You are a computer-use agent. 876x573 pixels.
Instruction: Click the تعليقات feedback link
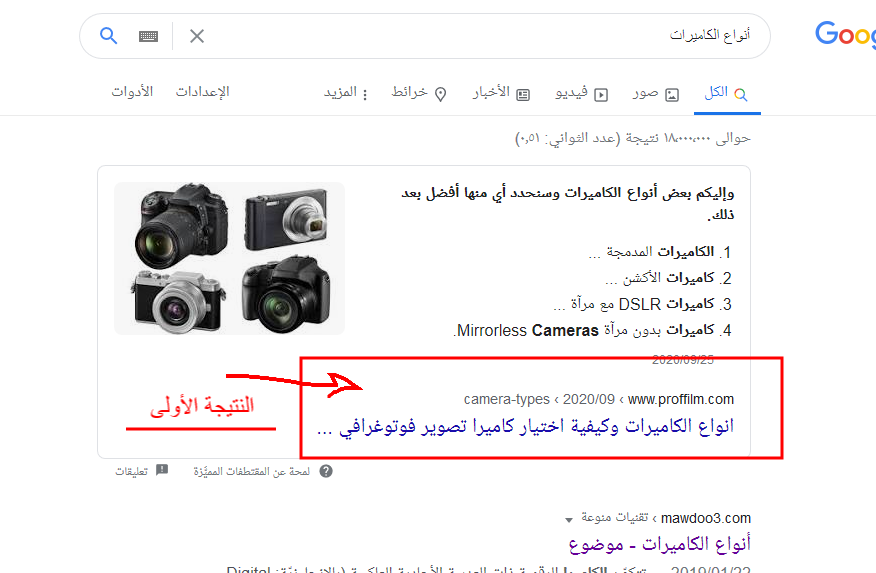click(x=131, y=471)
